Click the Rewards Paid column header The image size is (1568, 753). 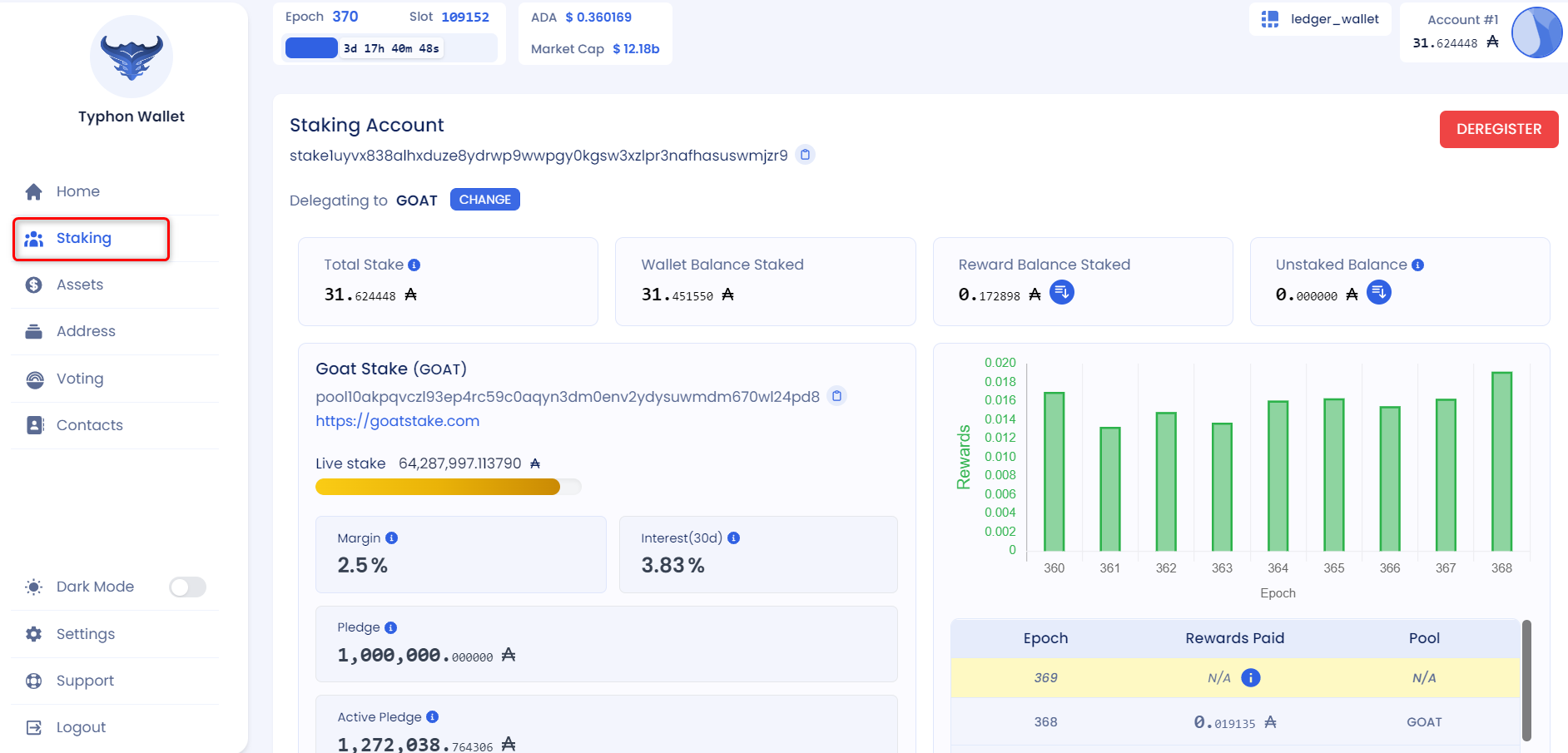point(1235,638)
